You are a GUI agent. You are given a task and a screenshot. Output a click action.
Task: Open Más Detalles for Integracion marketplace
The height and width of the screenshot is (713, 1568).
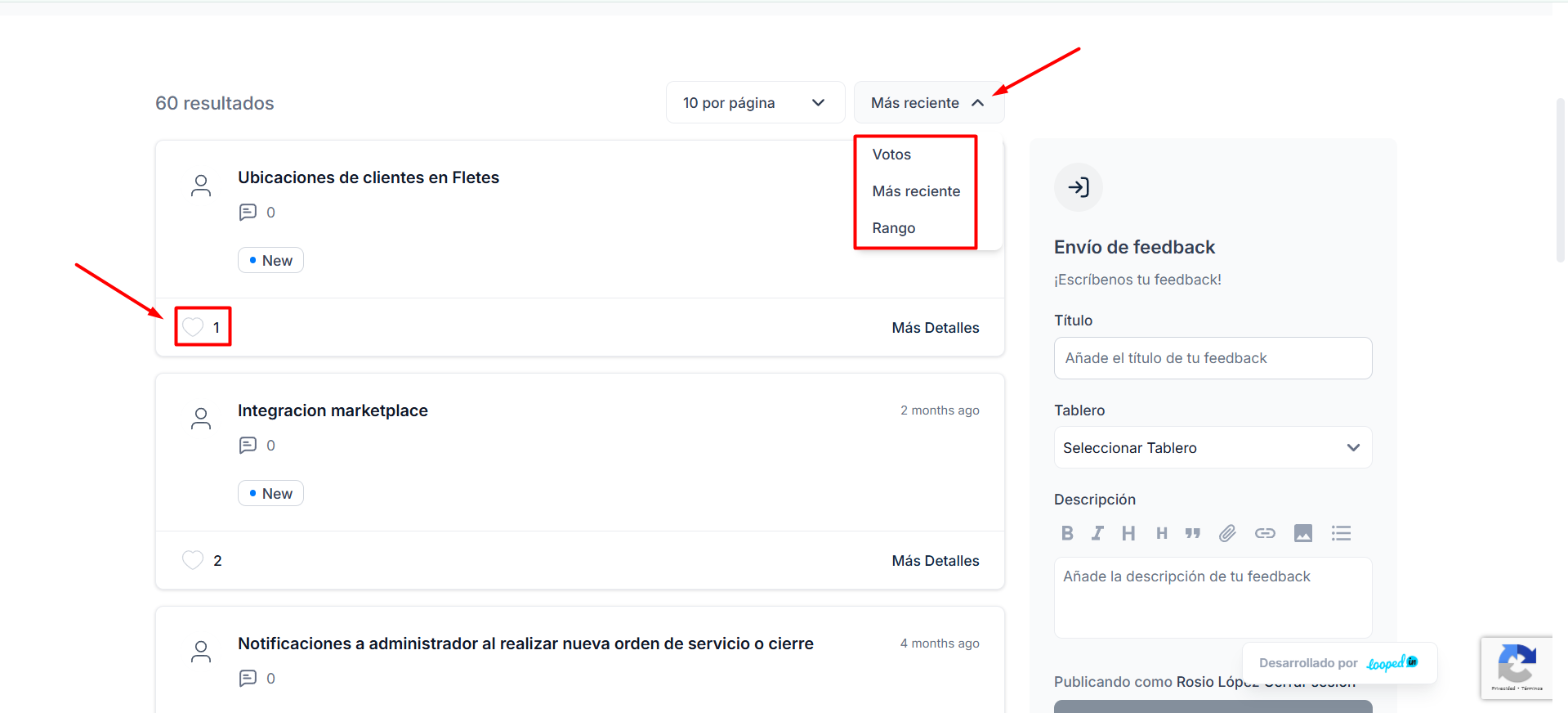pyautogui.click(x=935, y=561)
